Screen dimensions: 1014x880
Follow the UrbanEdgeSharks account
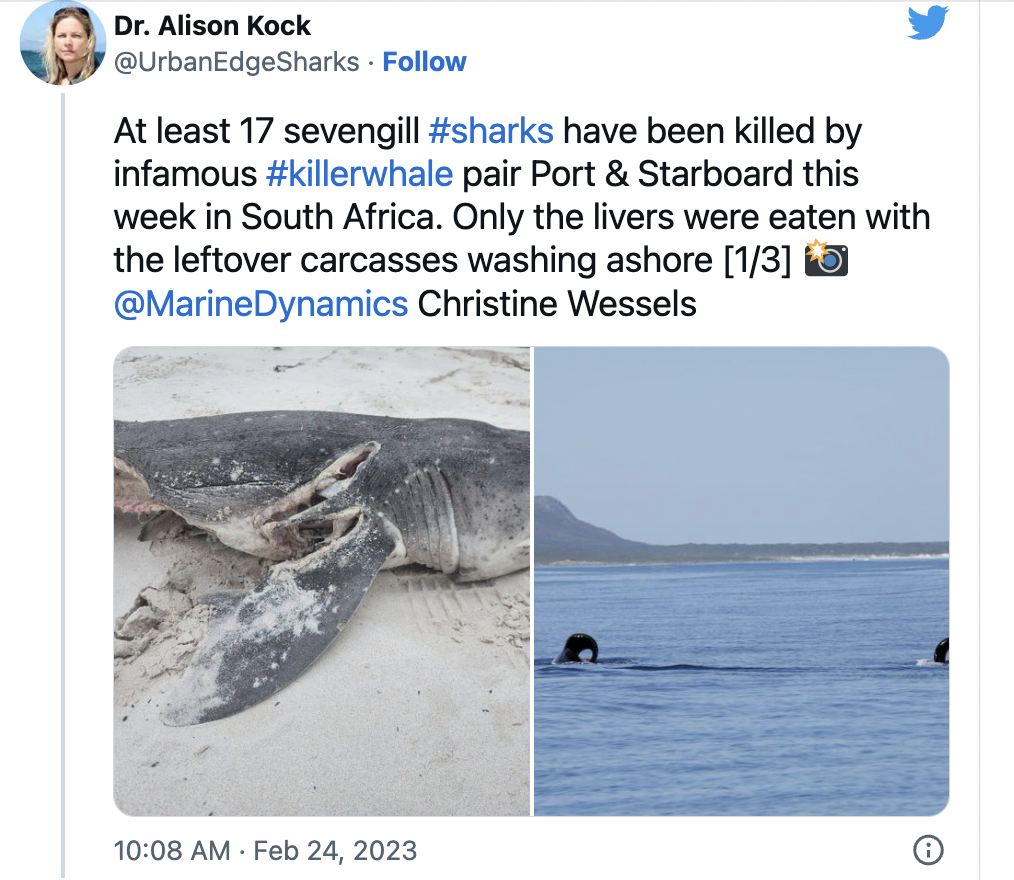click(424, 62)
